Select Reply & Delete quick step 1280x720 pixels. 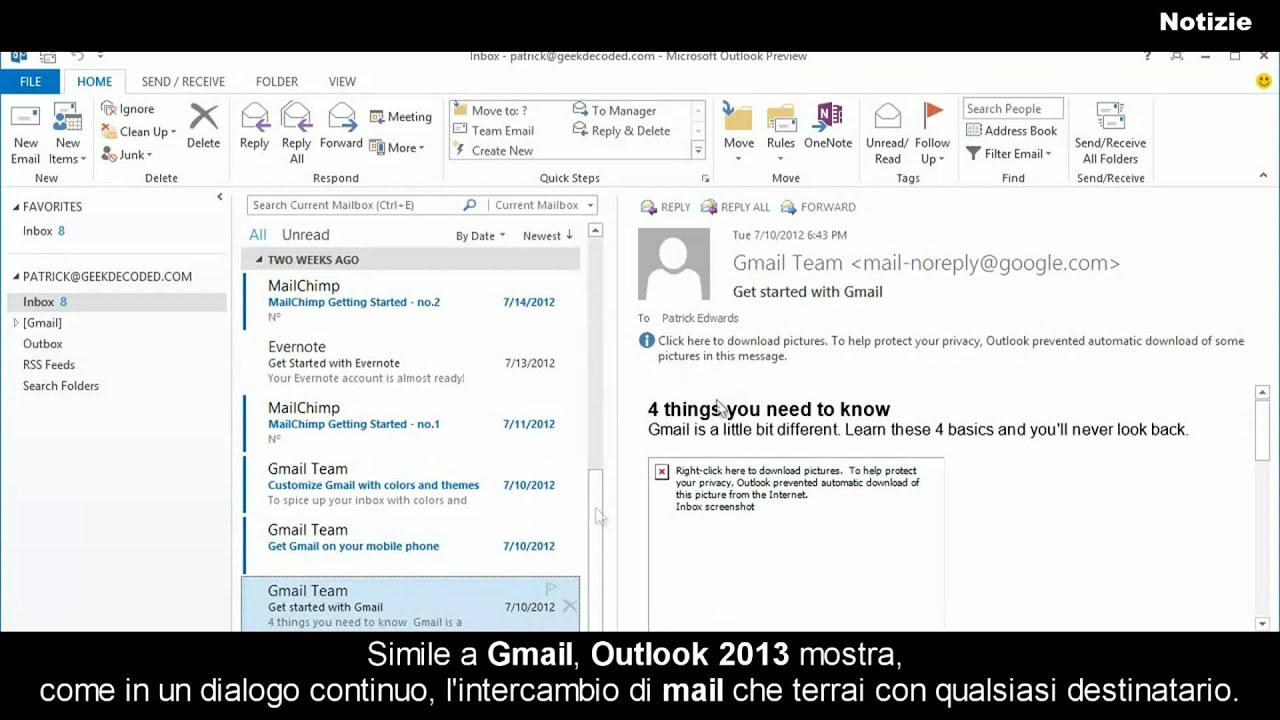622,131
